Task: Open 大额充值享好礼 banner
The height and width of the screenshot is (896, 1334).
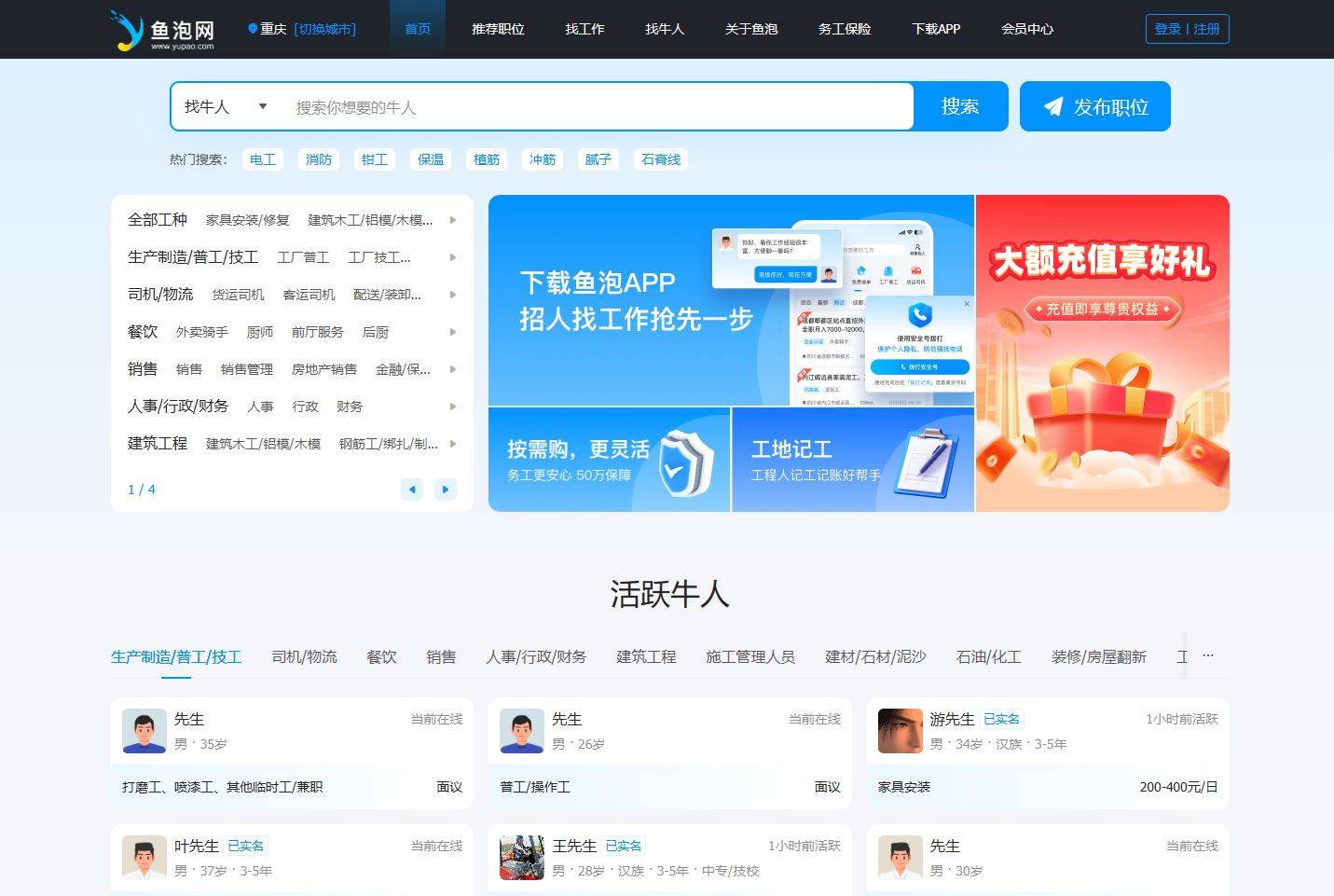Action: point(1103,352)
